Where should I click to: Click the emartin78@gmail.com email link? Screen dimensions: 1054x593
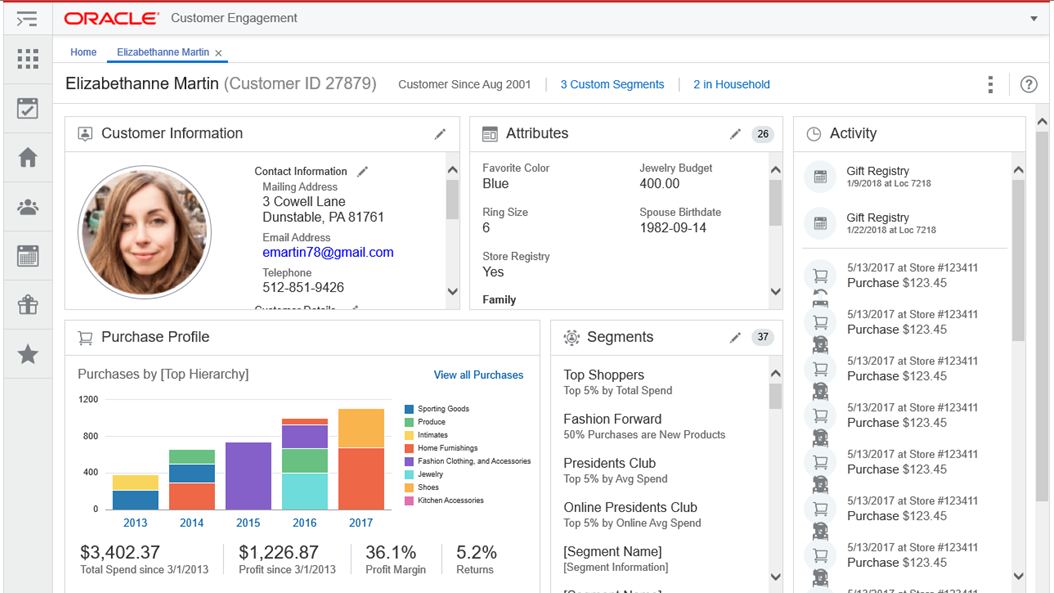pos(328,253)
